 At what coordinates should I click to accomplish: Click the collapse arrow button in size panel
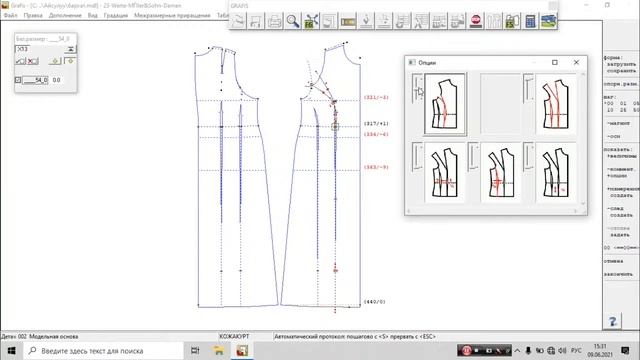tap(70, 49)
